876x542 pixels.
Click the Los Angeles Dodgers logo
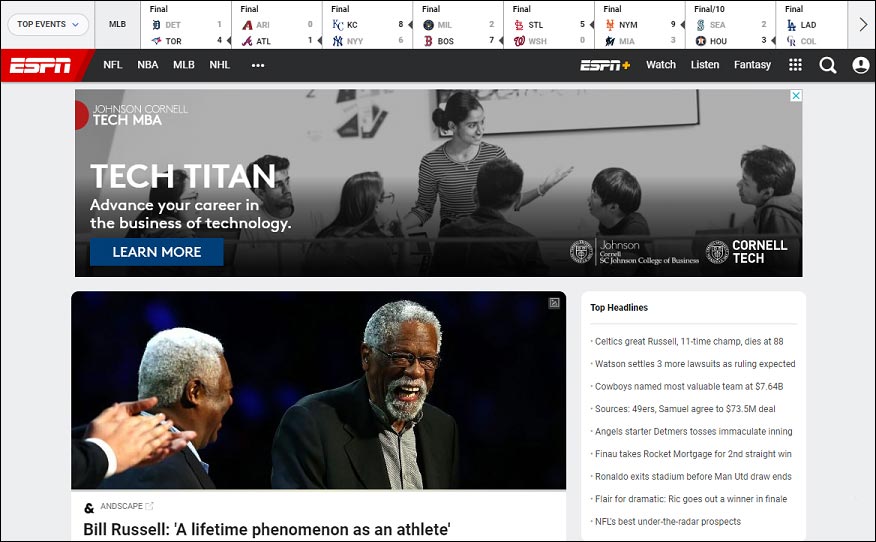(791, 25)
